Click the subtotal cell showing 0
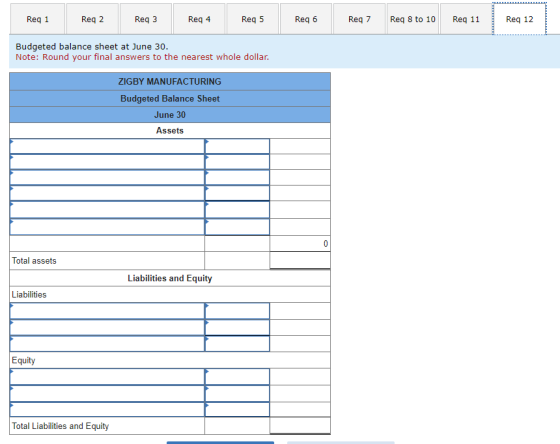The width and height of the screenshot is (560, 444). point(300,244)
